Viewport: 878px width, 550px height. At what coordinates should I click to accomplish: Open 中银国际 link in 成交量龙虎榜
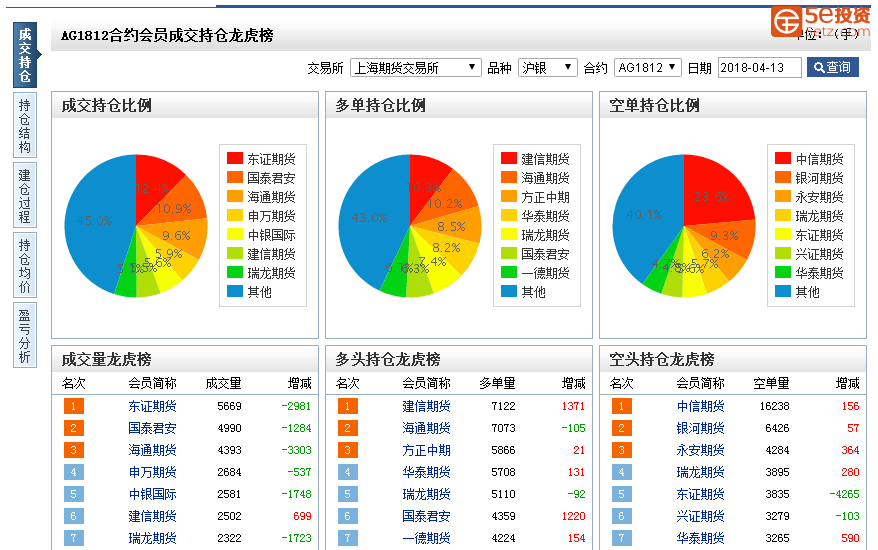[152, 494]
